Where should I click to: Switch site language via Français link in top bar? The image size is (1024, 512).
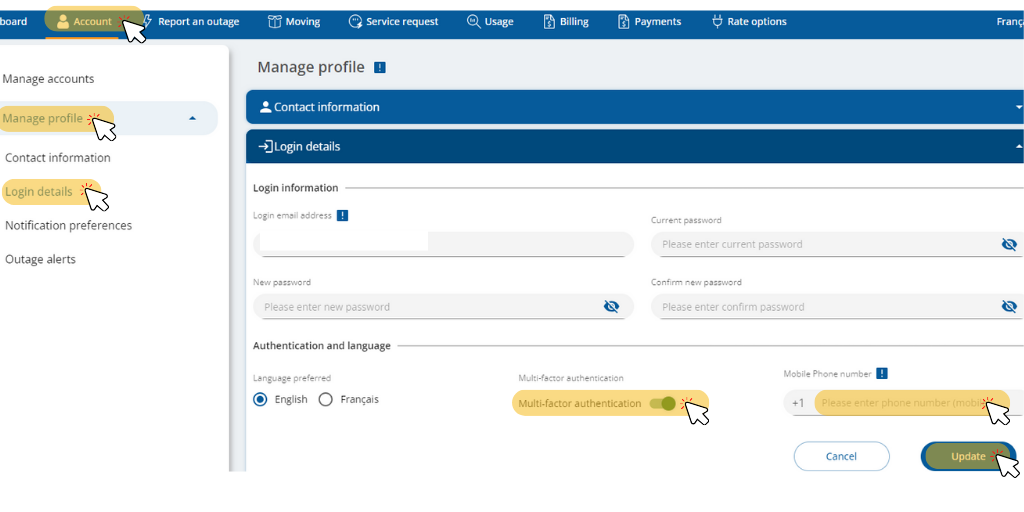tap(1010, 22)
